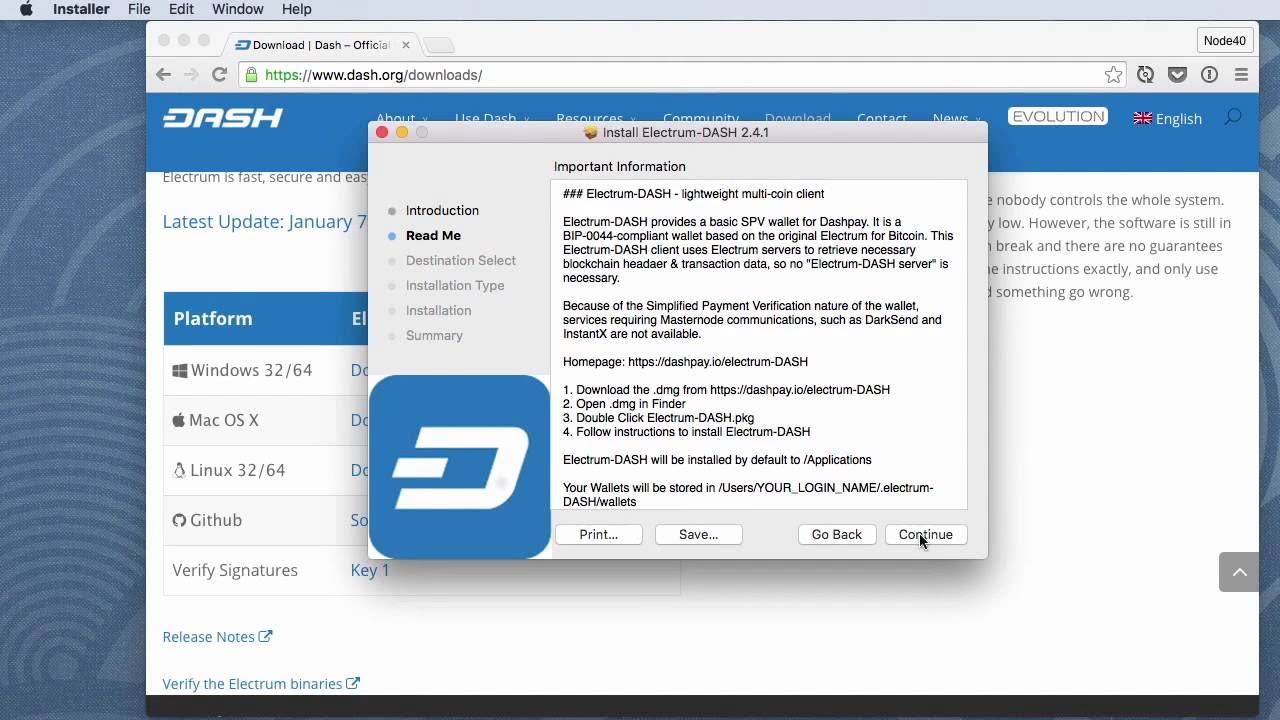Click the Go Back button
Image resolution: width=1280 pixels, height=720 pixels.
coord(837,534)
